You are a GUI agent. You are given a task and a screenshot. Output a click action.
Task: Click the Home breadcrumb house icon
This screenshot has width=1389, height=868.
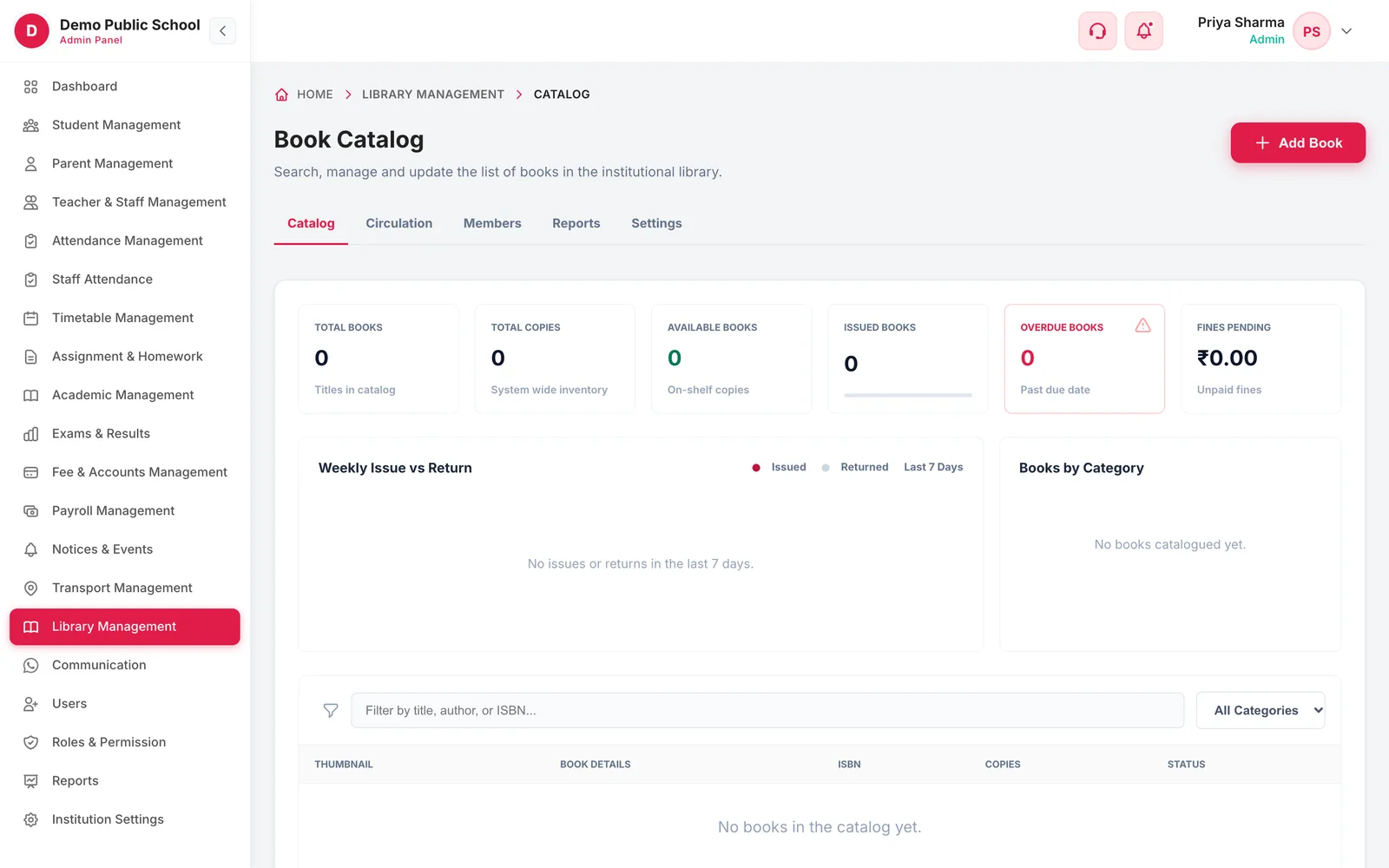281,95
